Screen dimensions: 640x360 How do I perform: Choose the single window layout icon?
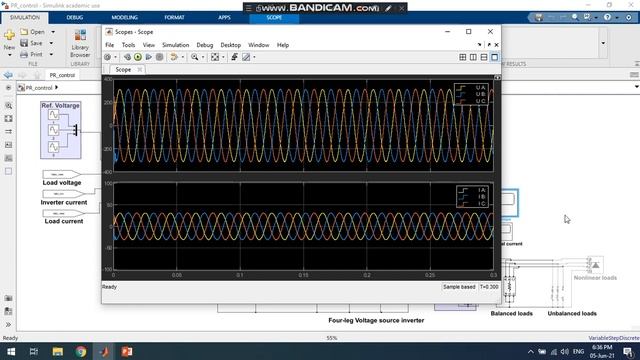pos(494,57)
